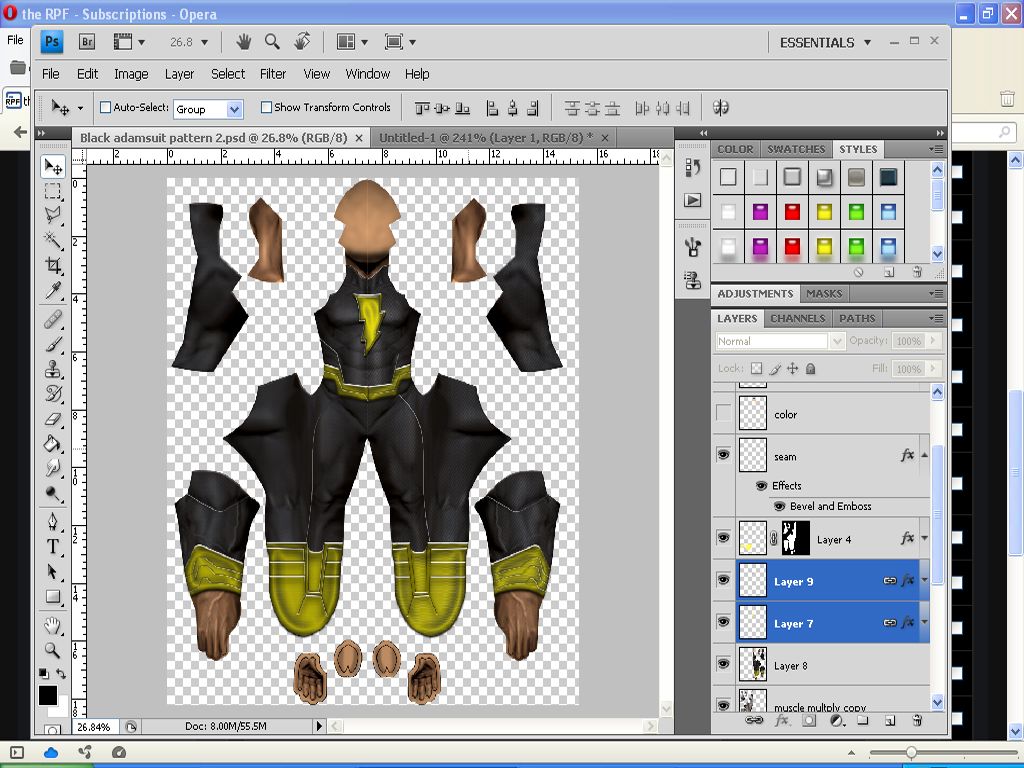
Task: Hide the seam layer
Action: click(723, 455)
